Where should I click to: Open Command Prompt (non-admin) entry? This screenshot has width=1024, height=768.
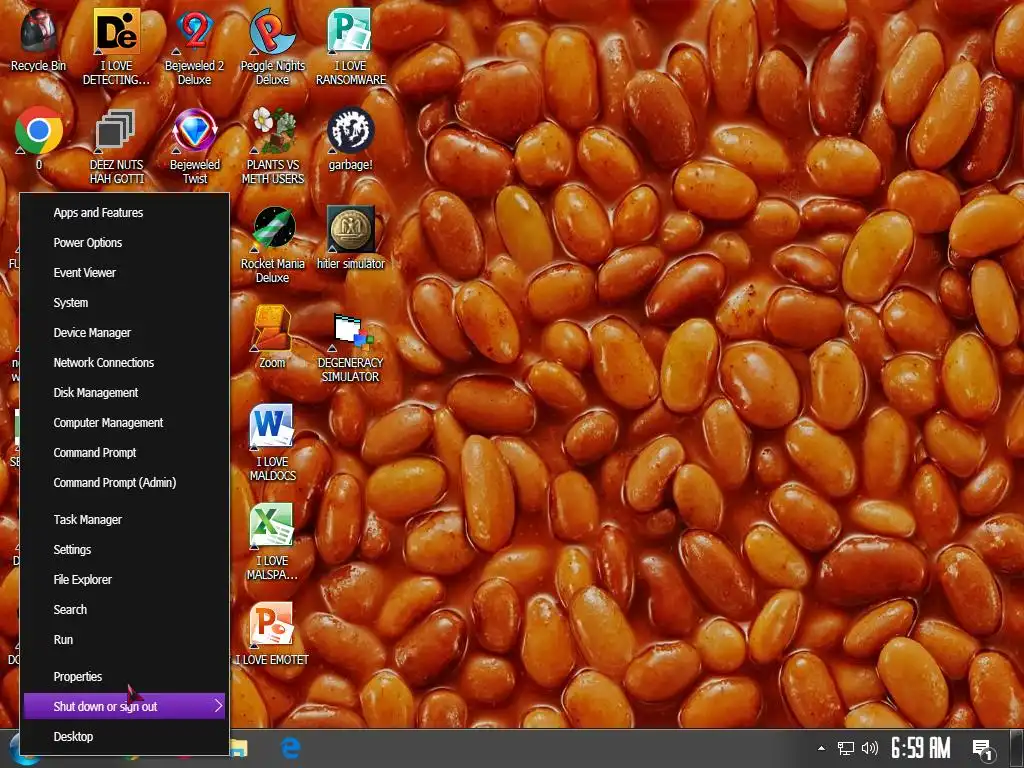(125, 453)
